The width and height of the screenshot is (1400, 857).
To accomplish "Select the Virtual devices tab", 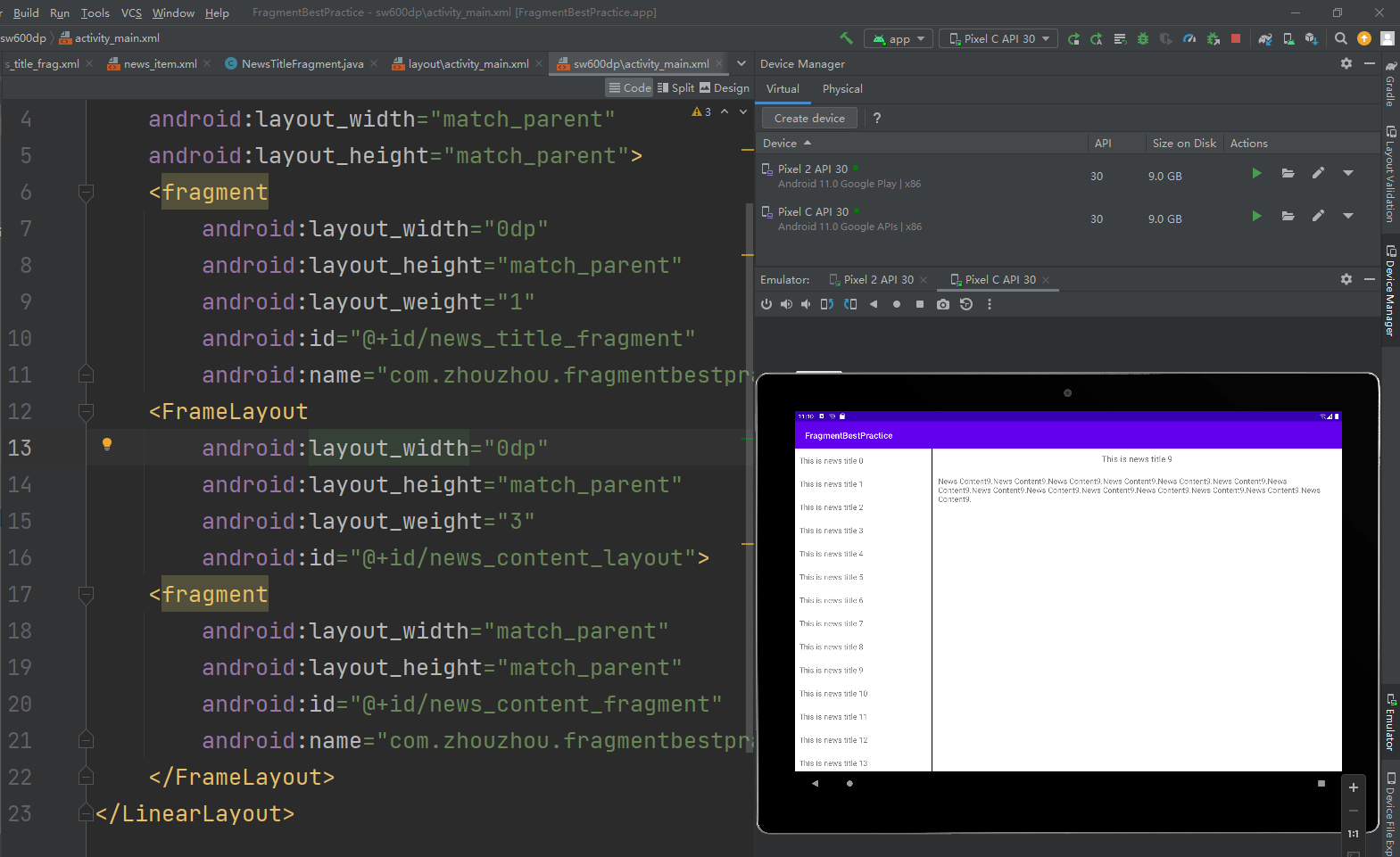I will pyautogui.click(x=783, y=89).
